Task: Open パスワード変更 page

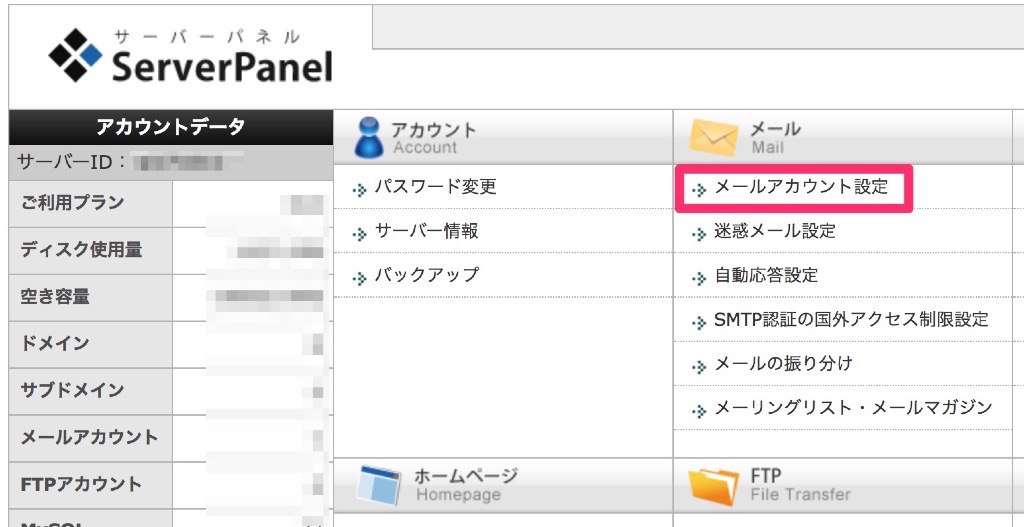Action: coord(435,187)
